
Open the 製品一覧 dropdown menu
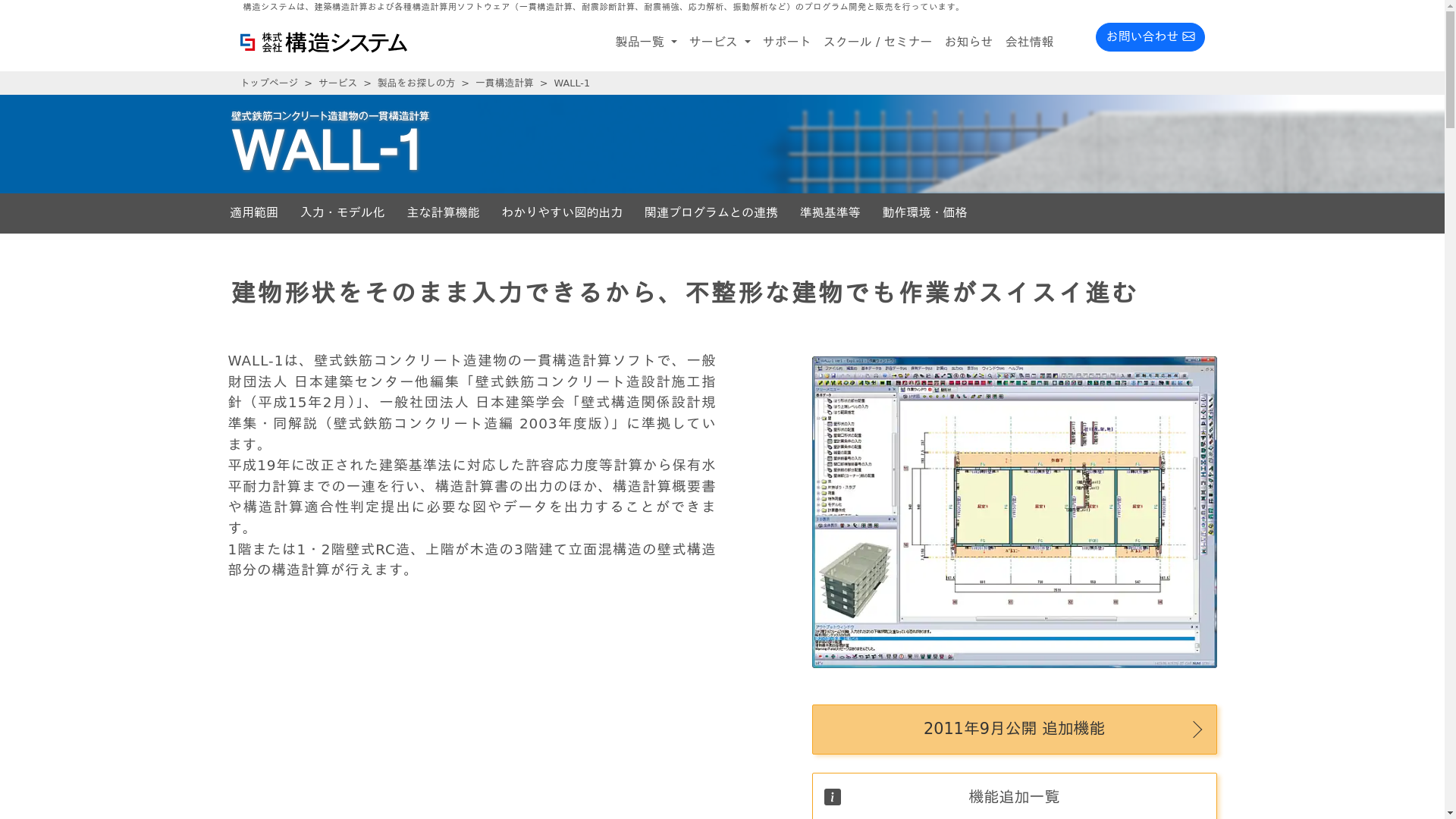pyautogui.click(x=646, y=42)
